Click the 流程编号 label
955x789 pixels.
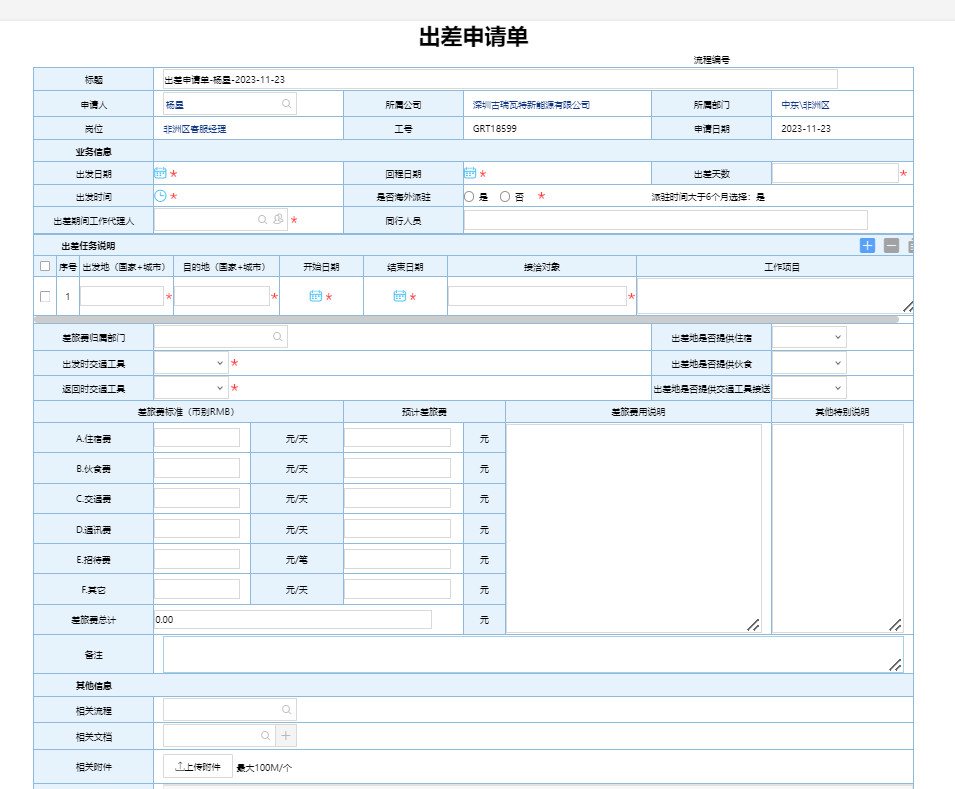(711, 60)
